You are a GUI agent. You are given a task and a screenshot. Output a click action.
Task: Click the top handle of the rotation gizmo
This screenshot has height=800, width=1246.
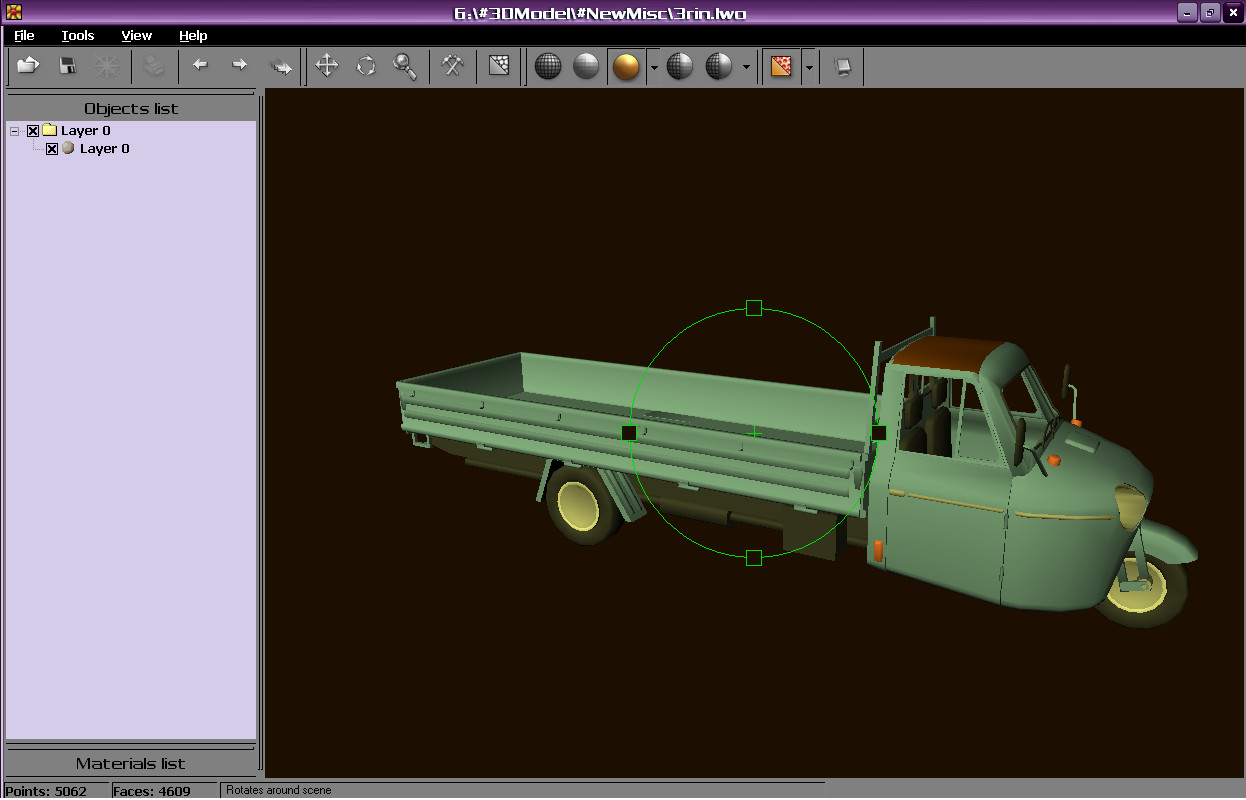754,308
